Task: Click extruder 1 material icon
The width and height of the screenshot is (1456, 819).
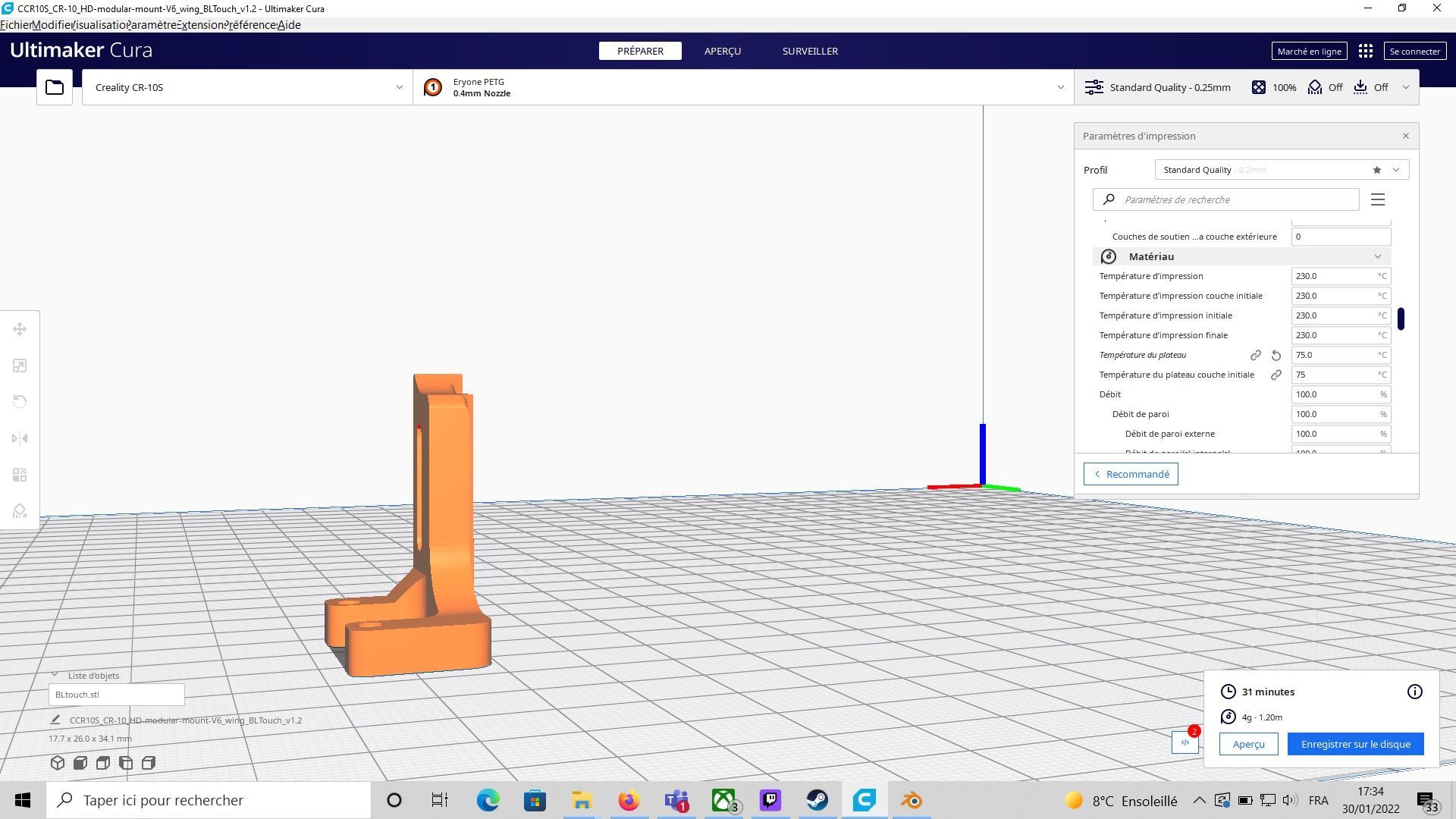Action: (x=433, y=87)
